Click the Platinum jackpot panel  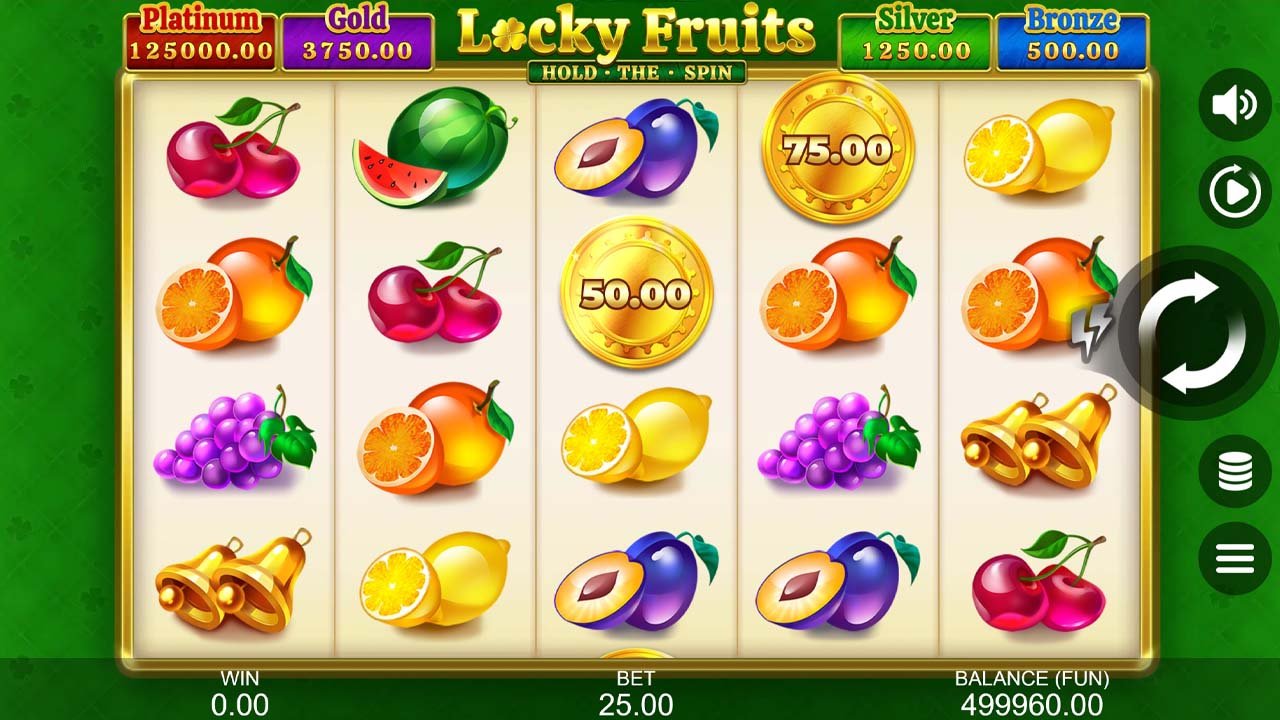coord(200,39)
